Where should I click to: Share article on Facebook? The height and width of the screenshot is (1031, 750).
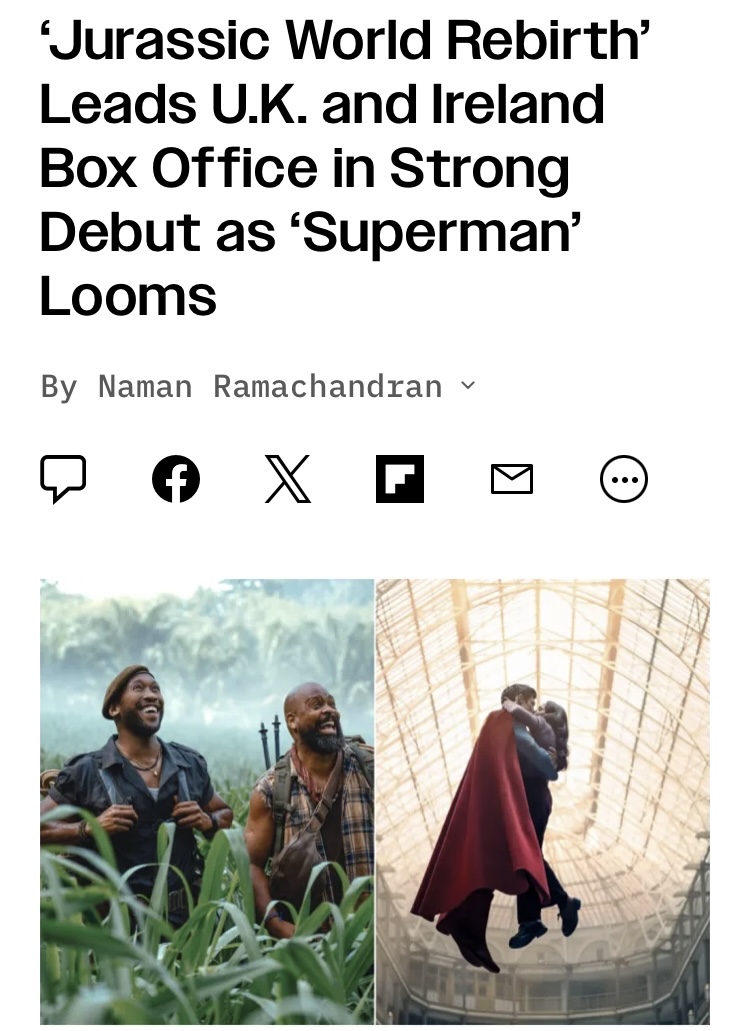pyautogui.click(x=176, y=479)
